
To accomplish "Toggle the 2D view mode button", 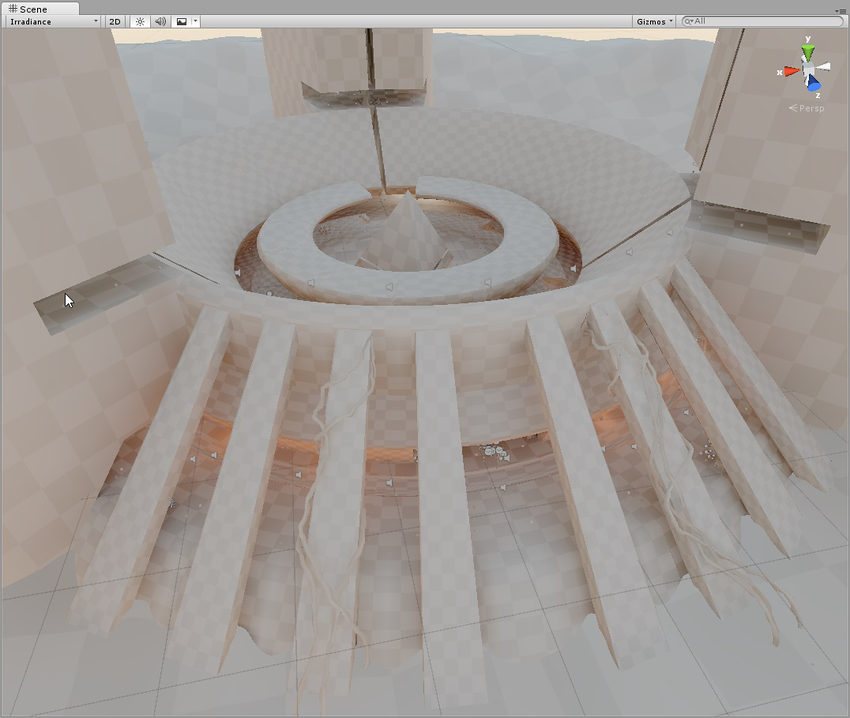I will click(x=115, y=21).
